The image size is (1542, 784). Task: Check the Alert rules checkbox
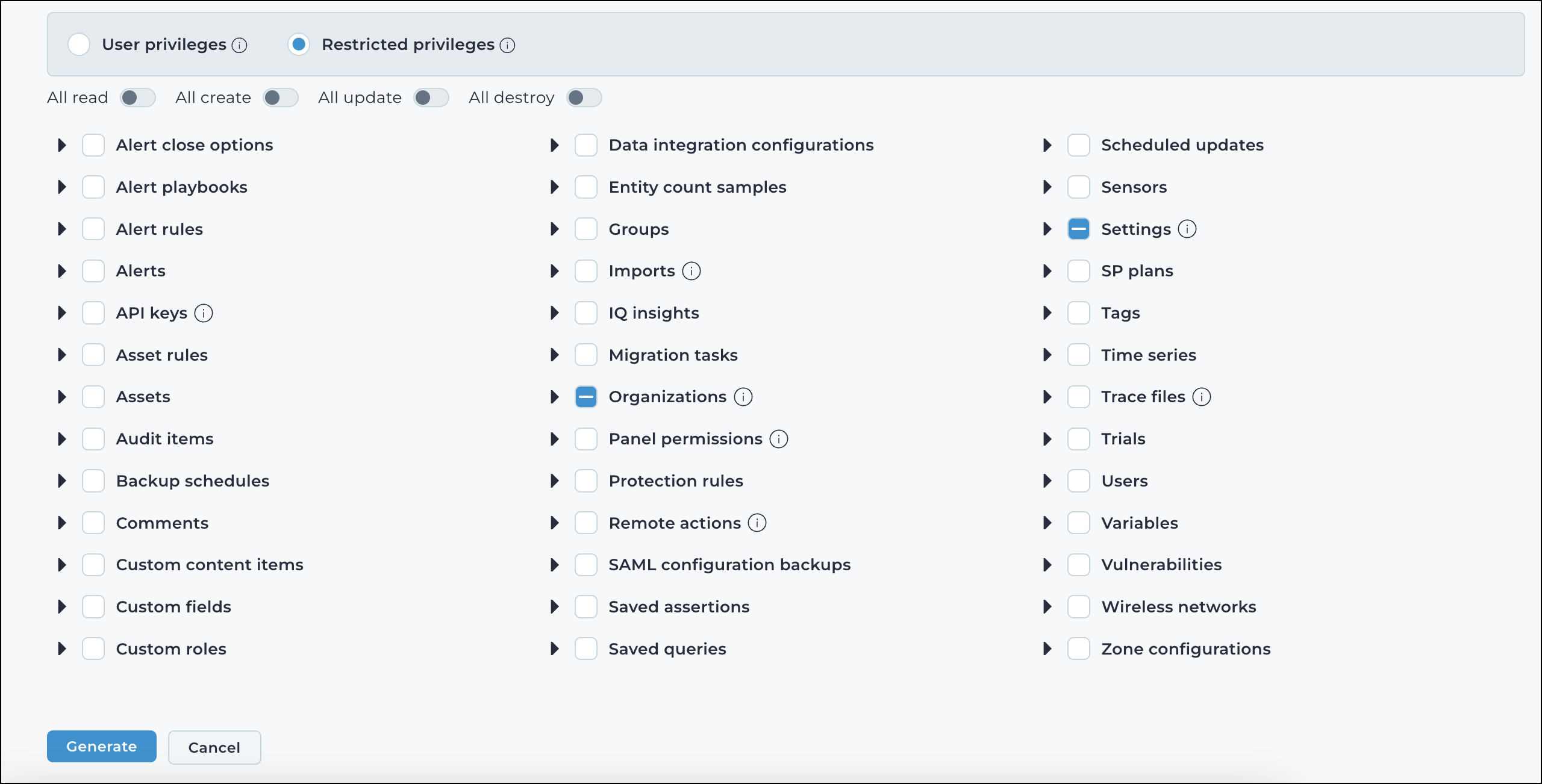93,229
